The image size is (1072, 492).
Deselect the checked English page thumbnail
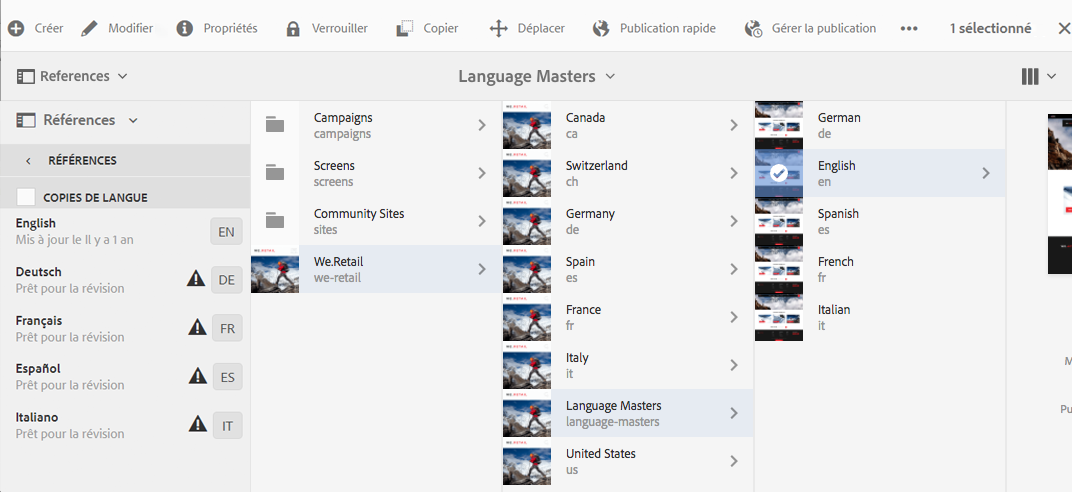(x=779, y=173)
